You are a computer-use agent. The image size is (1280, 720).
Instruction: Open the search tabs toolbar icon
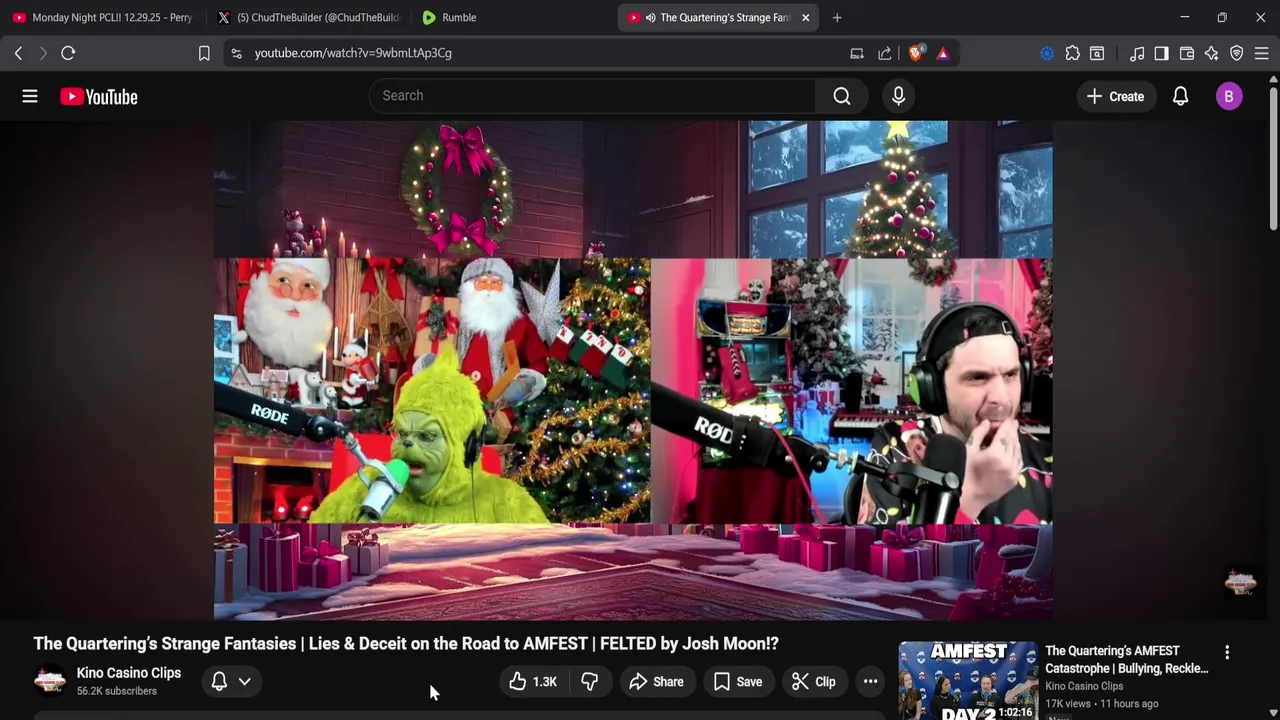(x=1097, y=53)
